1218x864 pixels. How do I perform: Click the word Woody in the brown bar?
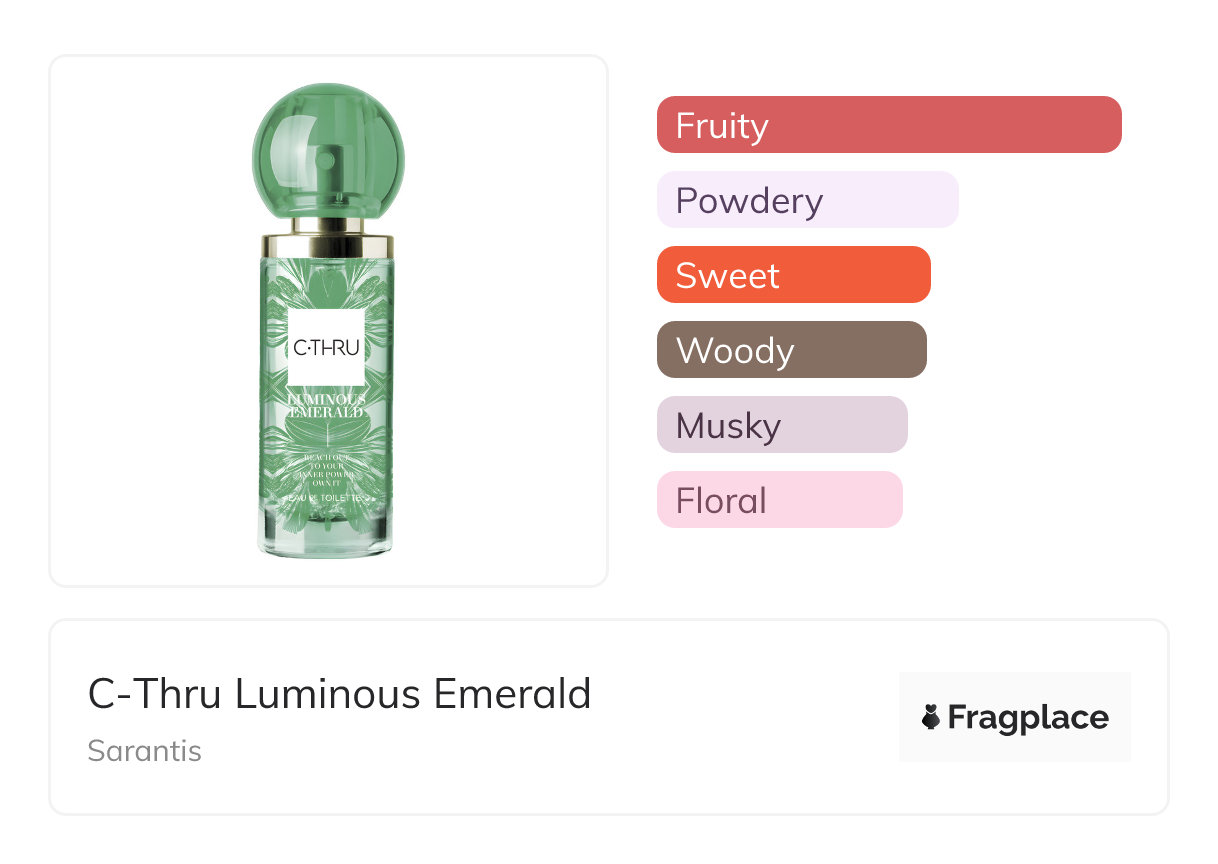[735, 350]
